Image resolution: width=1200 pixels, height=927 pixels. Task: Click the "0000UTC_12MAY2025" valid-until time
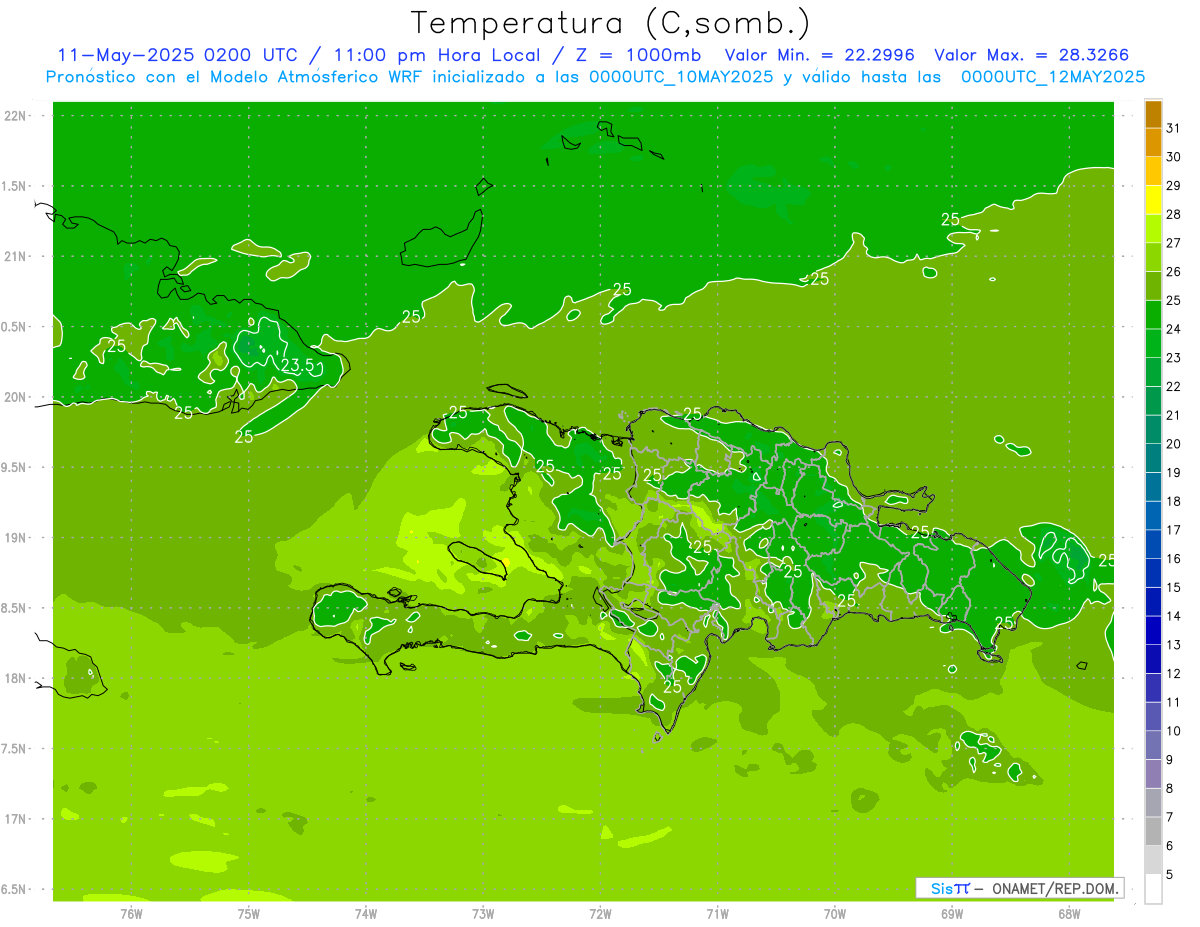tap(1053, 76)
